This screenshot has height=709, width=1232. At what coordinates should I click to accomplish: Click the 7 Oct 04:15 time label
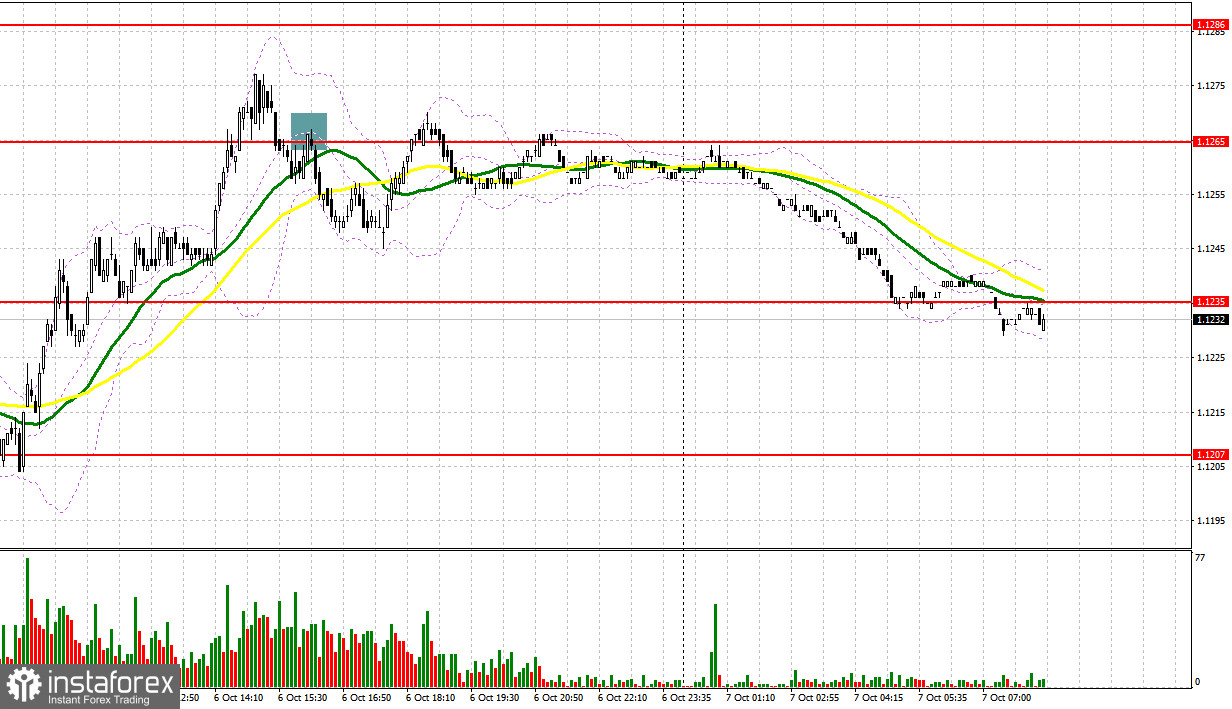[x=879, y=697]
